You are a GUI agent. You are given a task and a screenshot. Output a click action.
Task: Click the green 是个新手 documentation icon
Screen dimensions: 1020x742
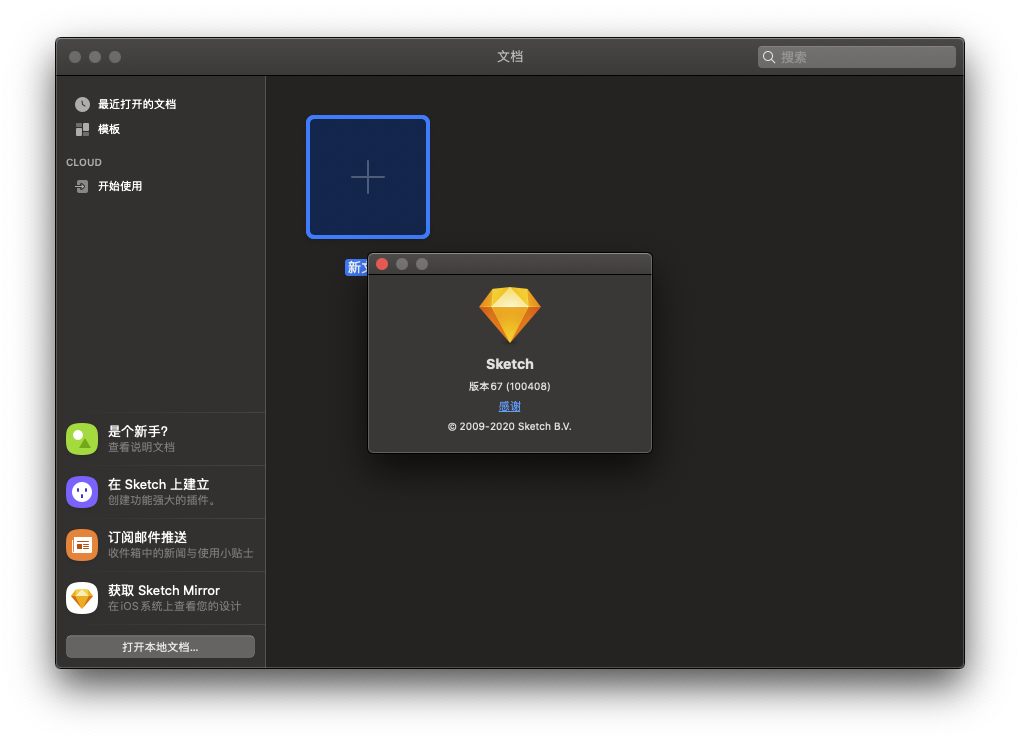click(82, 439)
